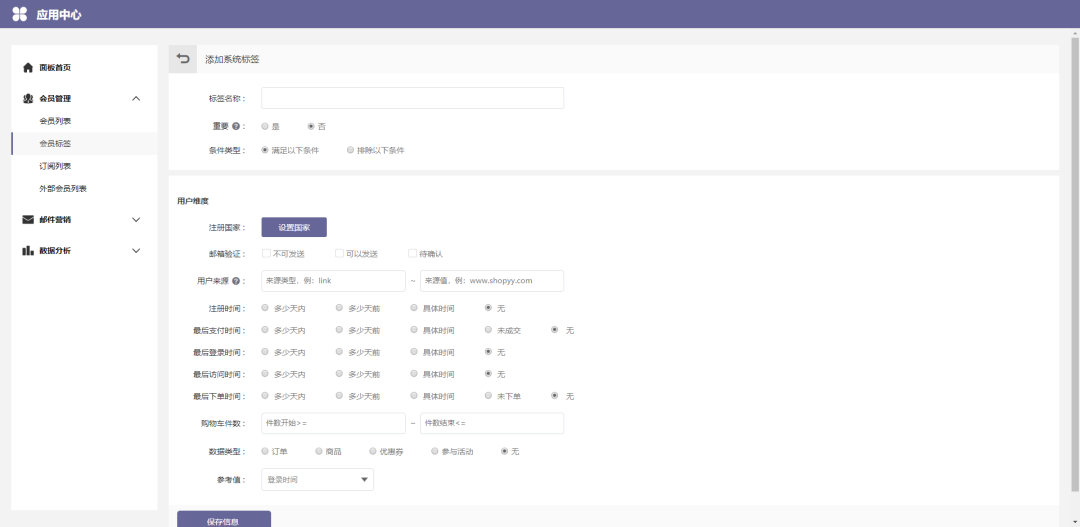Click the 件数结束<= input field
Viewport: 1080px width, 527px height.
[x=492, y=423]
